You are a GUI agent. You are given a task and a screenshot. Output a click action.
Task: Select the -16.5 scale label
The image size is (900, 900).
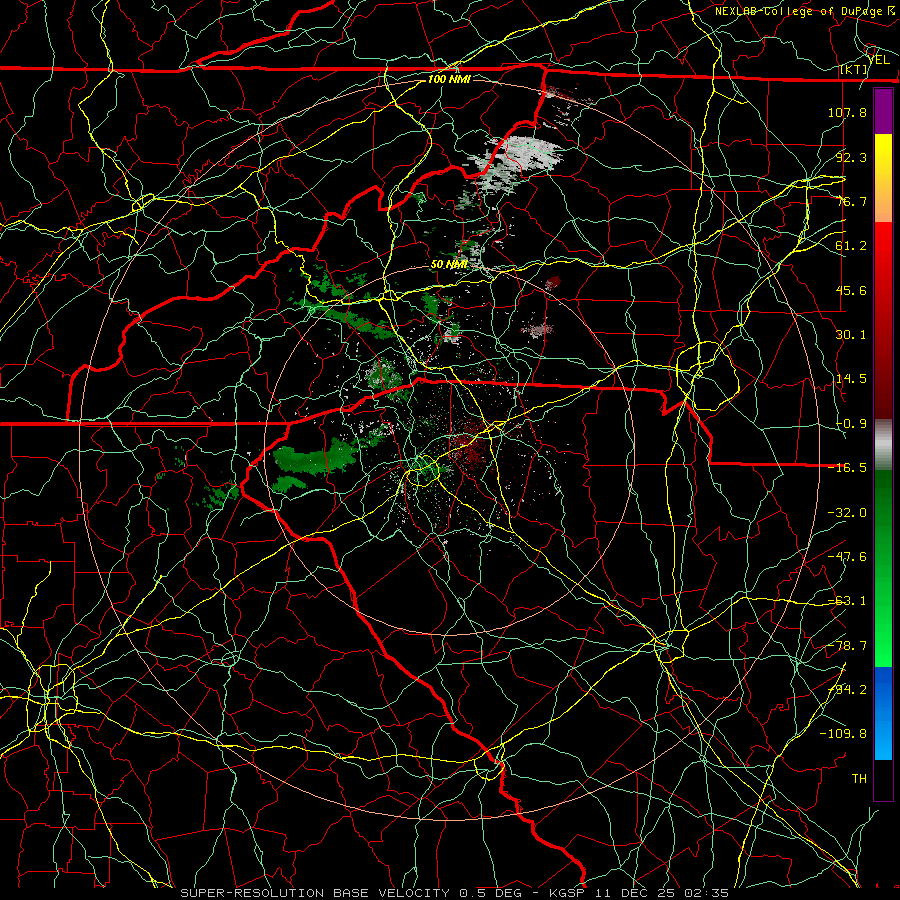847,468
